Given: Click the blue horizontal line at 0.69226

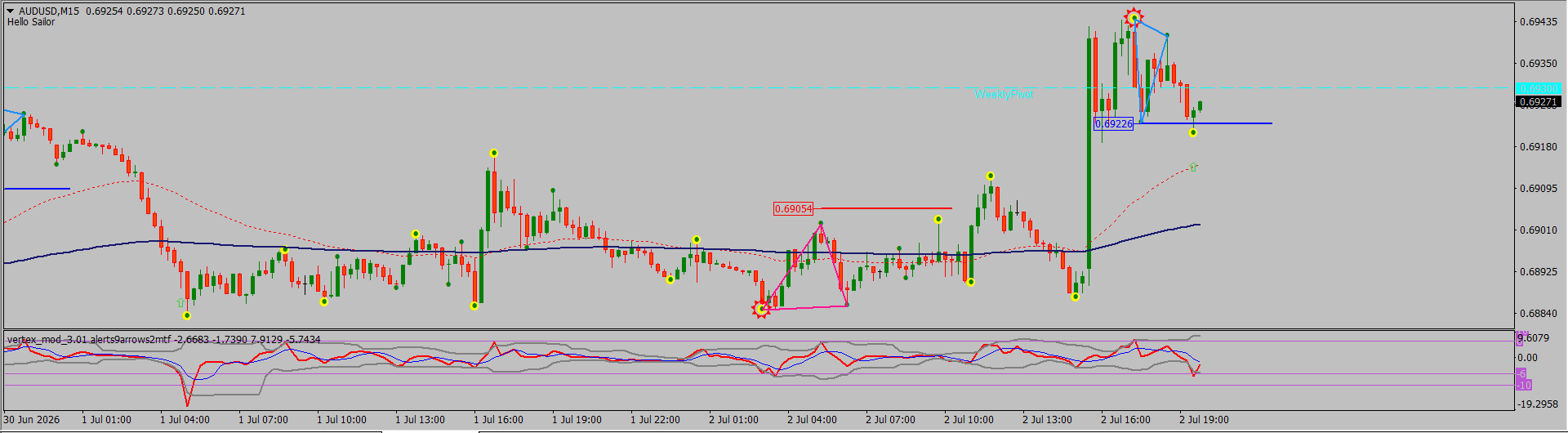Looking at the screenshot, I should pos(1205,123).
